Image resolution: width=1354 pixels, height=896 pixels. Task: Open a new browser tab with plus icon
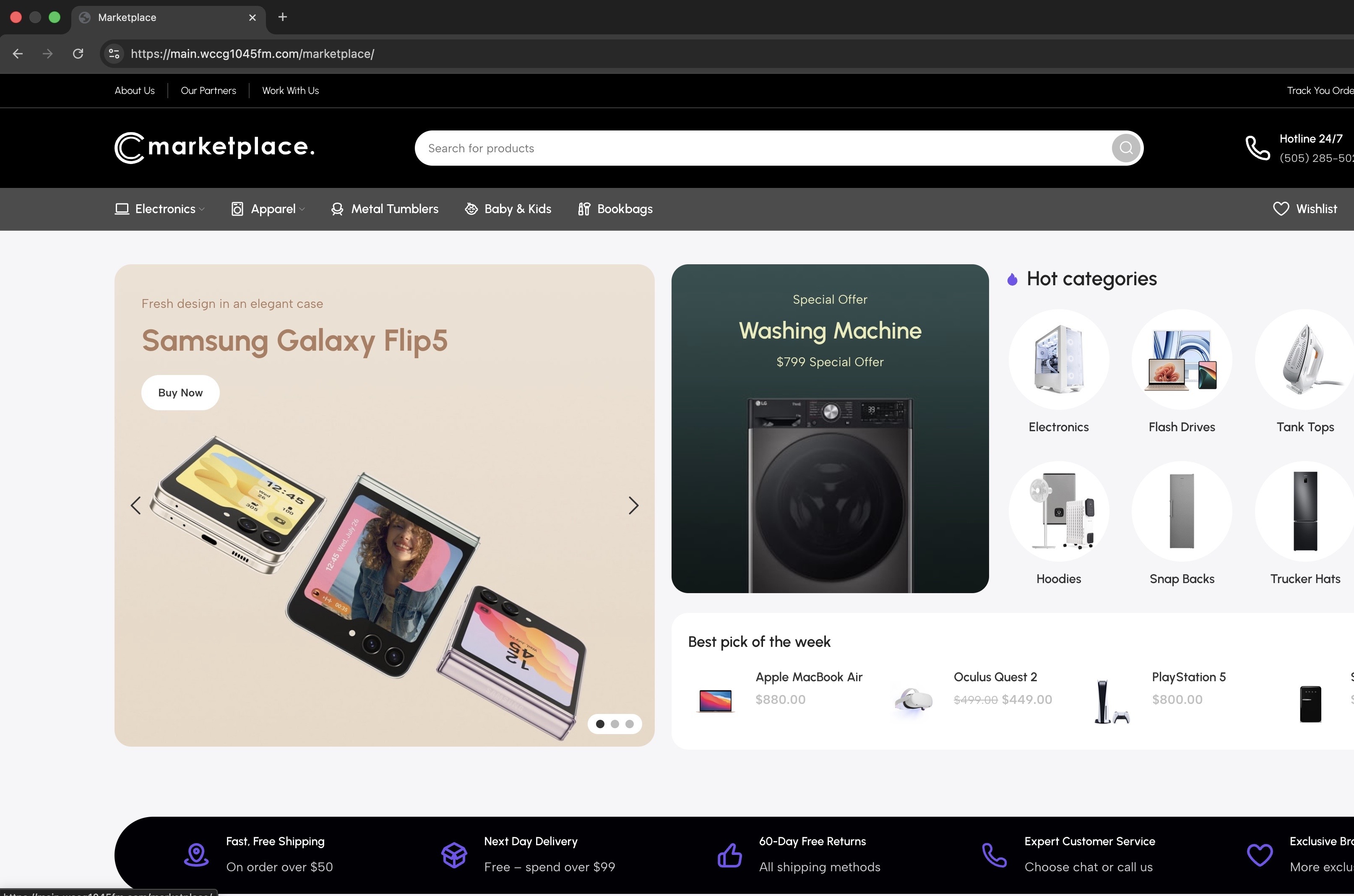pos(282,17)
